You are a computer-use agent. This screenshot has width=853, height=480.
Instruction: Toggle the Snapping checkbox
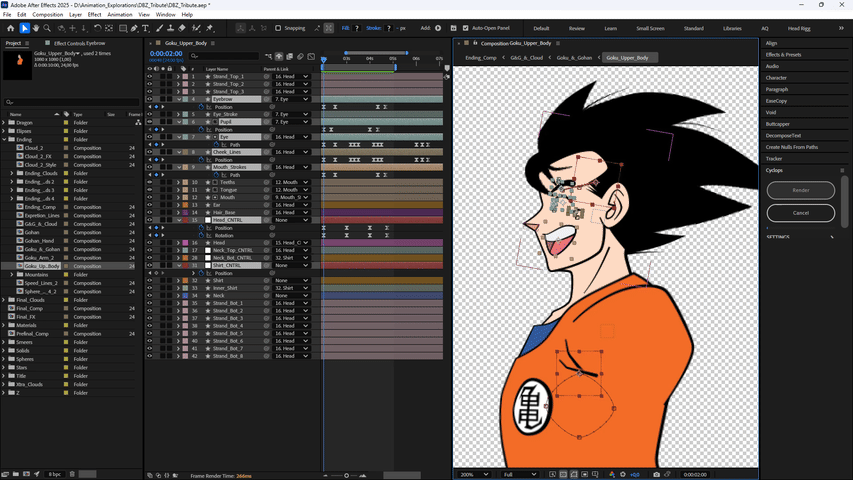(278, 28)
